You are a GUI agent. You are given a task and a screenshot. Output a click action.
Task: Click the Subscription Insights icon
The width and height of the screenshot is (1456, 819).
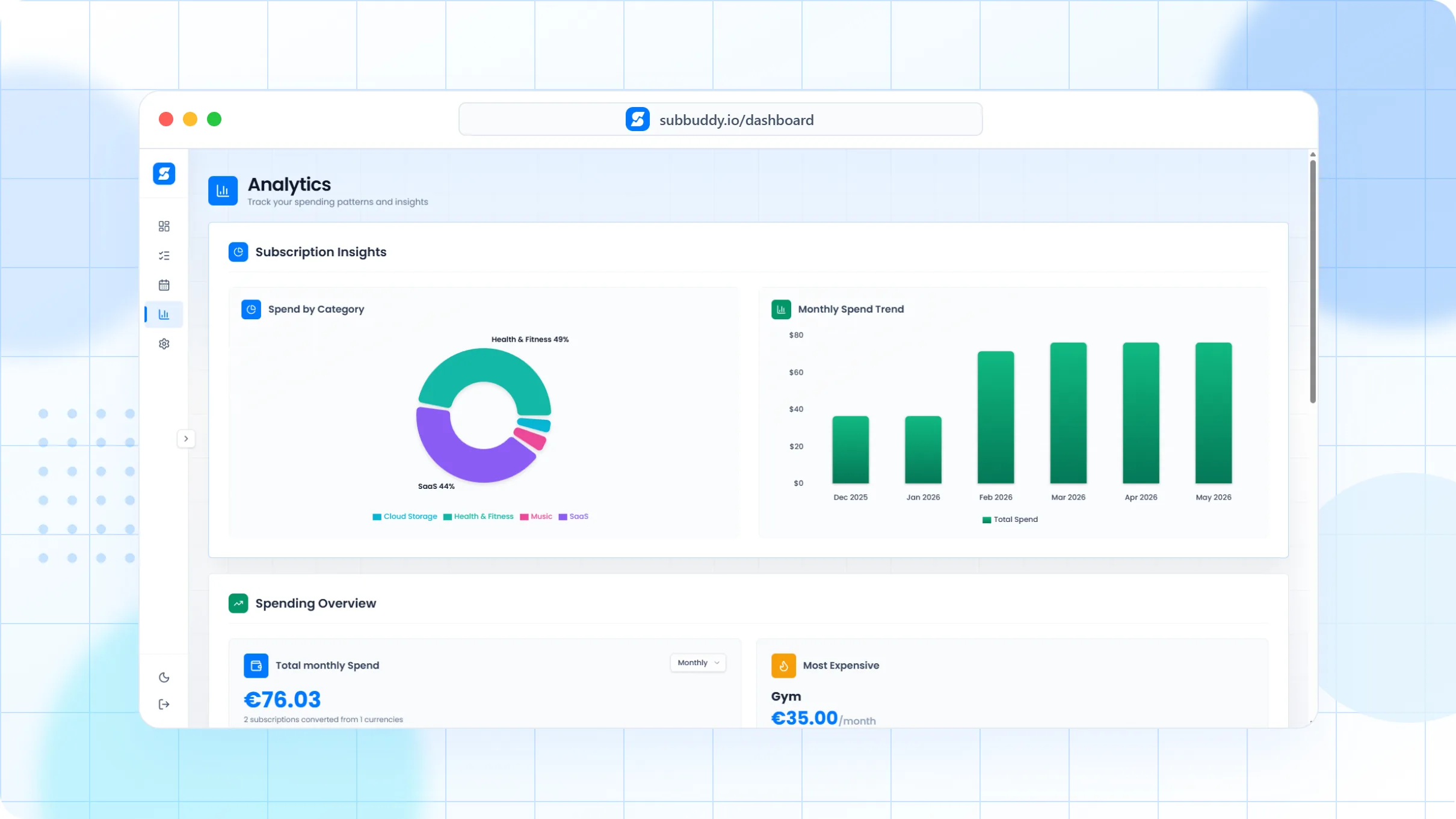pyautogui.click(x=238, y=252)
